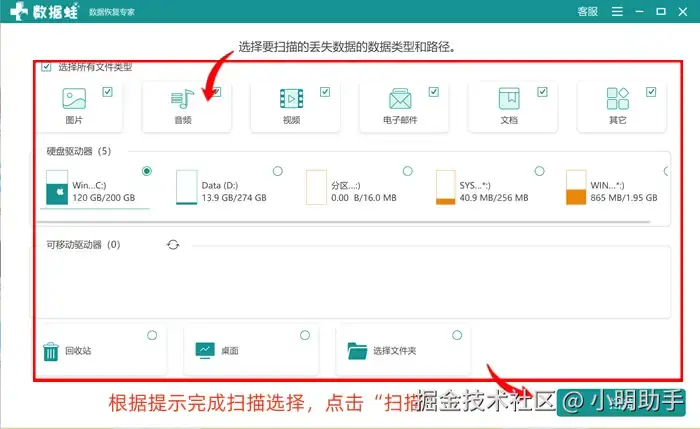Click the 865 MB/1.95 GB drive size text
The width and height of the screenshot is (700, 429).
point(624,198)
